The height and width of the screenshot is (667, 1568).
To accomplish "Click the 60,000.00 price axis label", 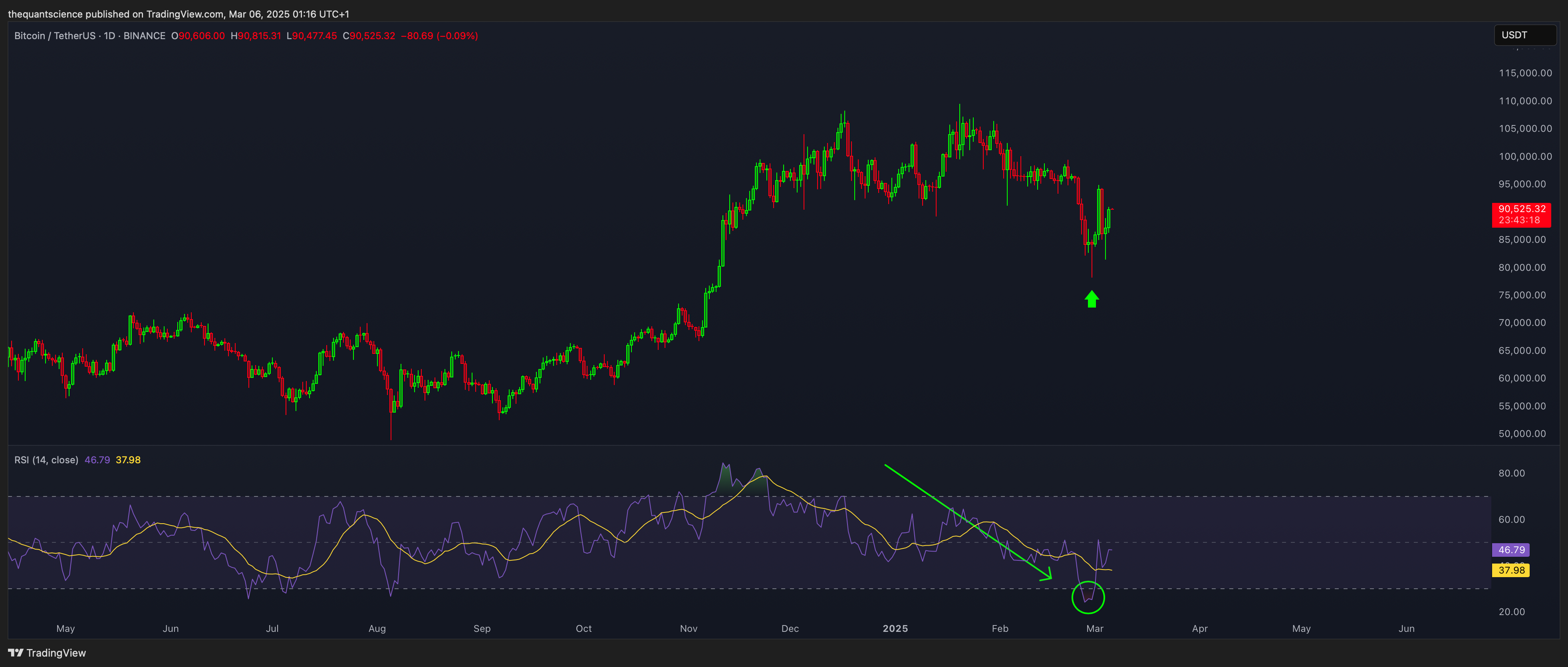I will [1522, 379].
